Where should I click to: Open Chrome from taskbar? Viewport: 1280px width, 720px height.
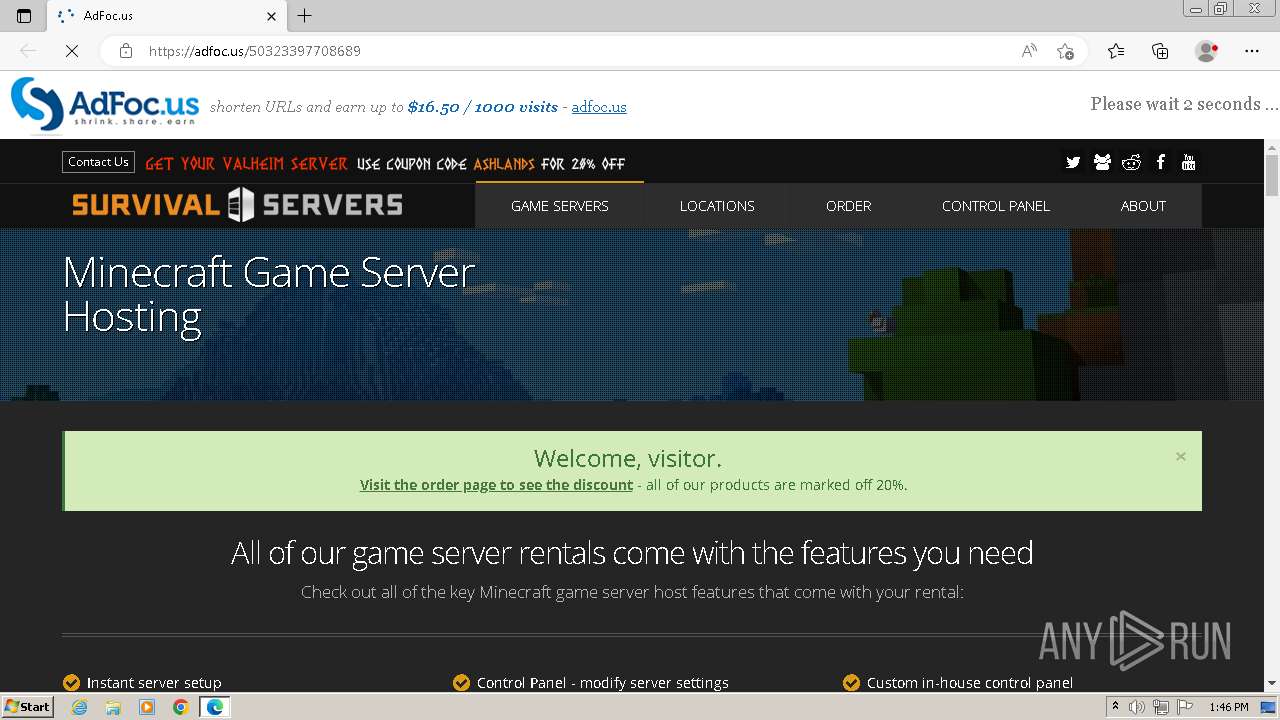point(180,707)
